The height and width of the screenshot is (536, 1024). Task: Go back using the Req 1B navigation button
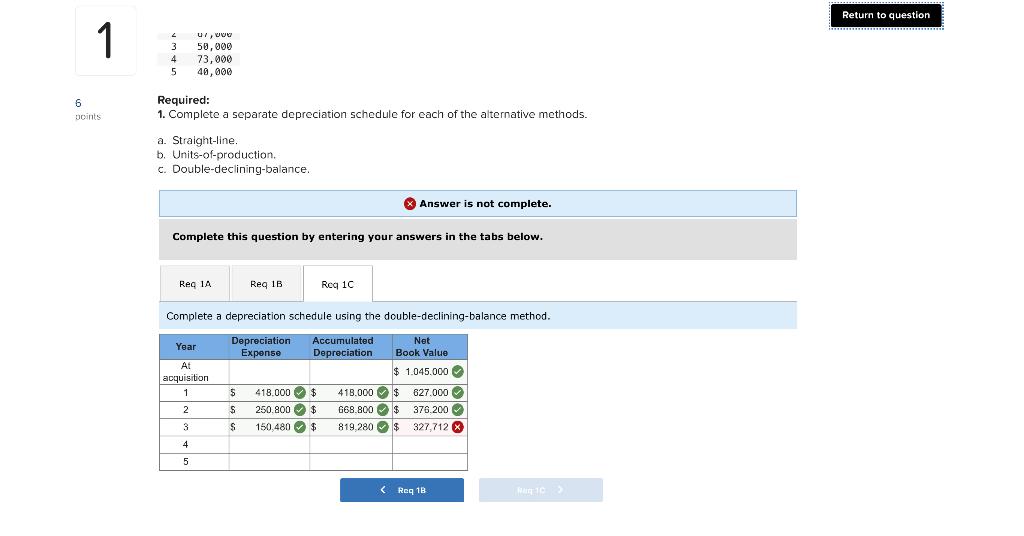402,490
